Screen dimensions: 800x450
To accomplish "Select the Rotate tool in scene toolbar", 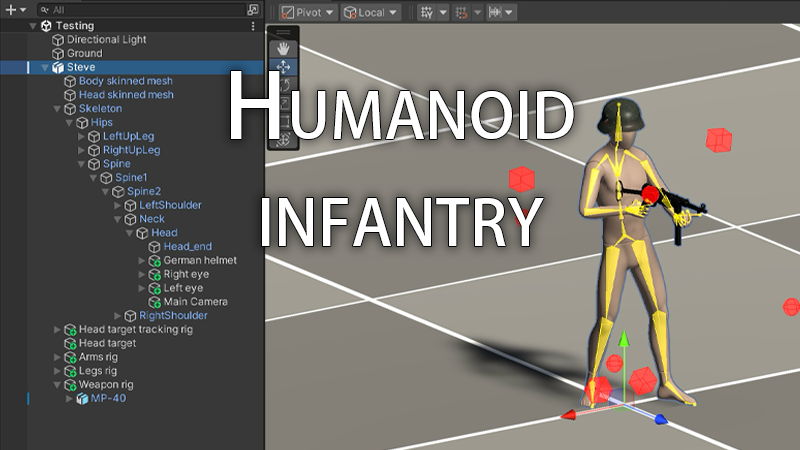I will click(283, 85).
